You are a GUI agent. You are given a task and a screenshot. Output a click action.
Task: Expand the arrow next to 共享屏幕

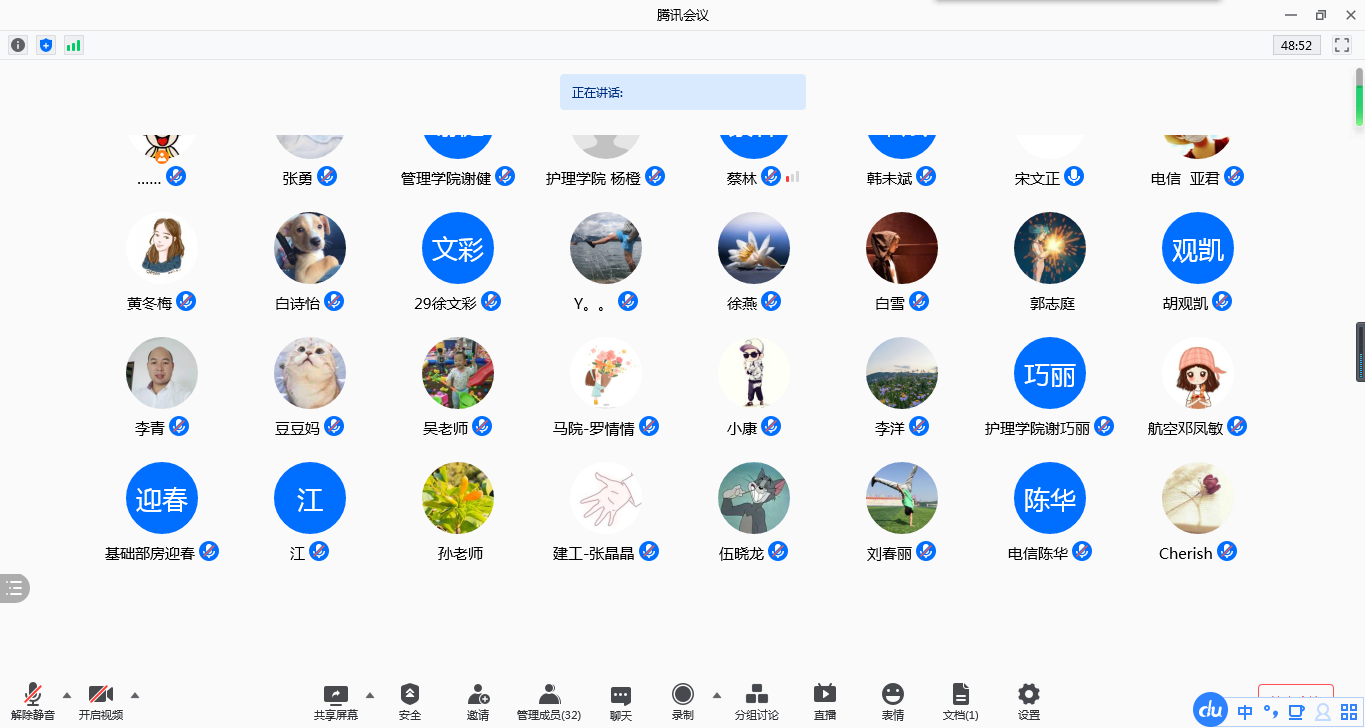tap(370, 695)
